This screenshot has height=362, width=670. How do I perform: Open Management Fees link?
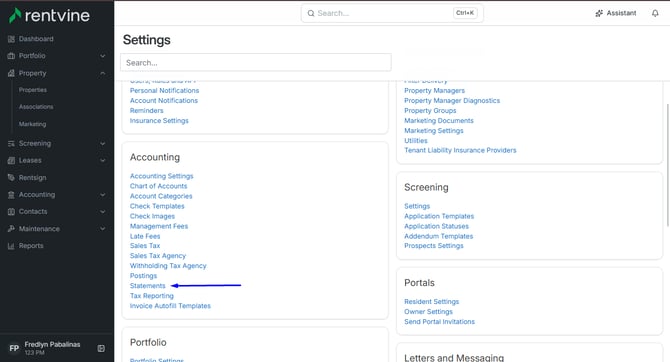[x=159, y=226]
